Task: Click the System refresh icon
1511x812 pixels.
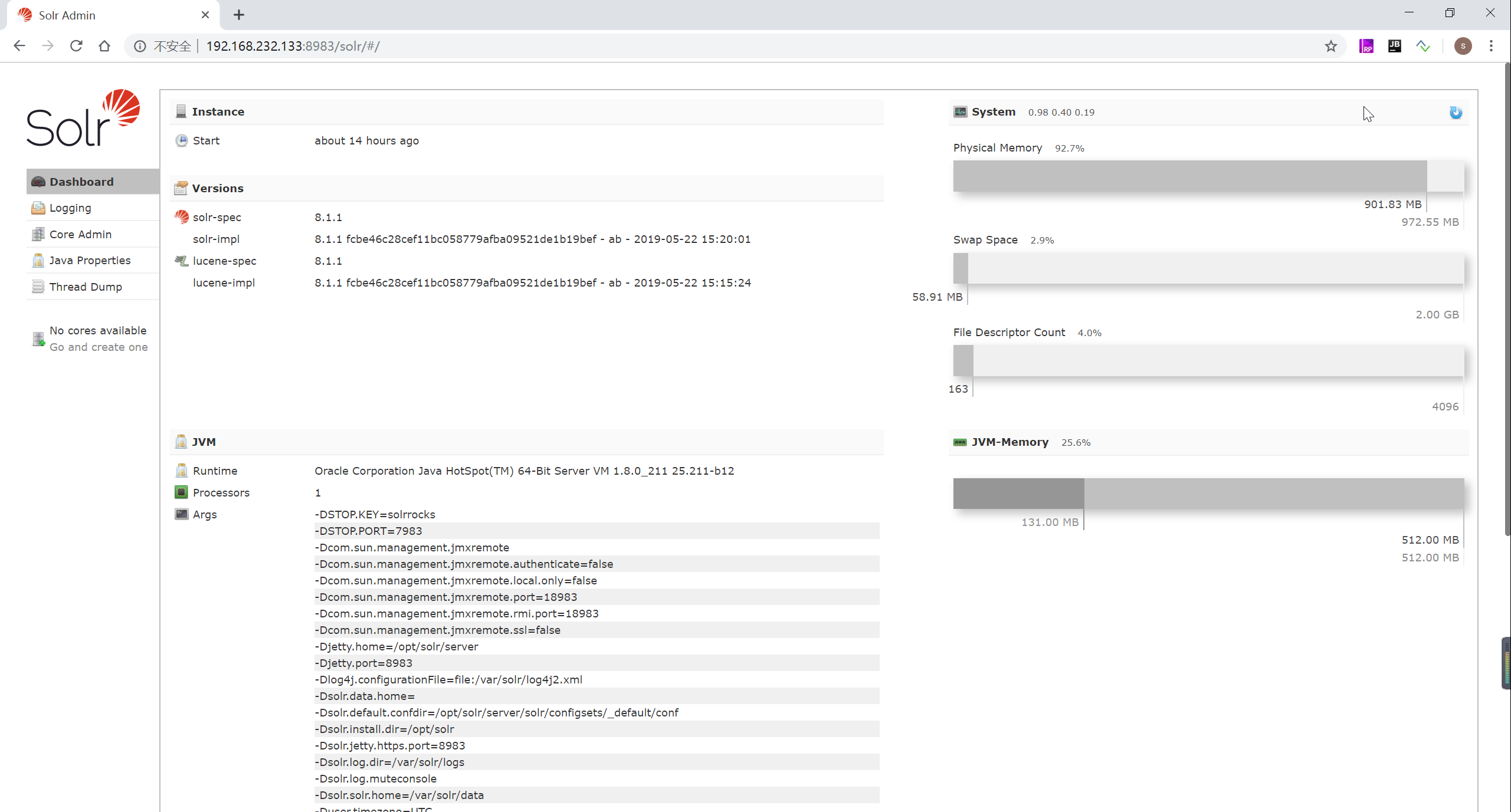Action: click(x=1456, y=113)
